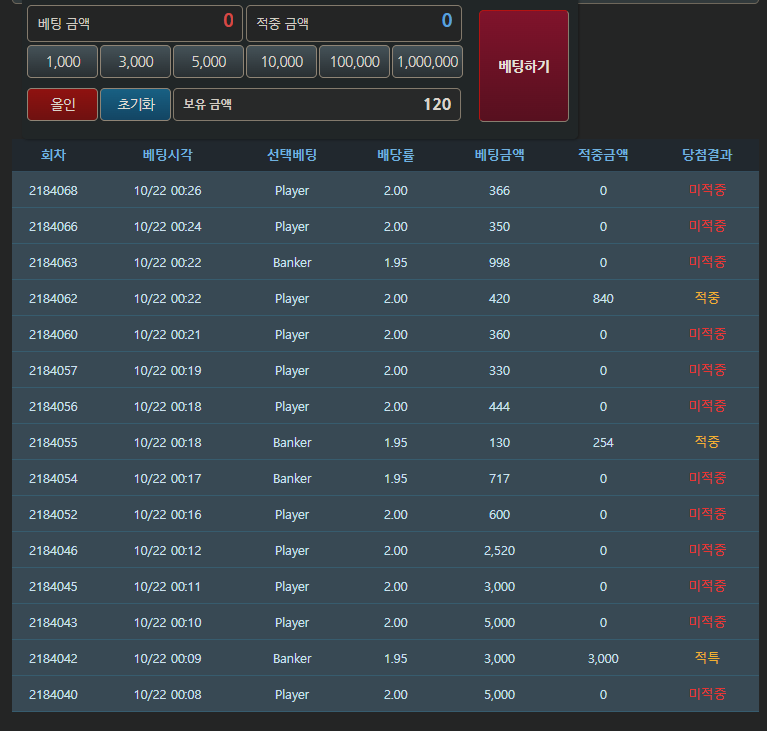
Task: Click odds 2.00 in round 2184046 row
Action: point(396,550)
